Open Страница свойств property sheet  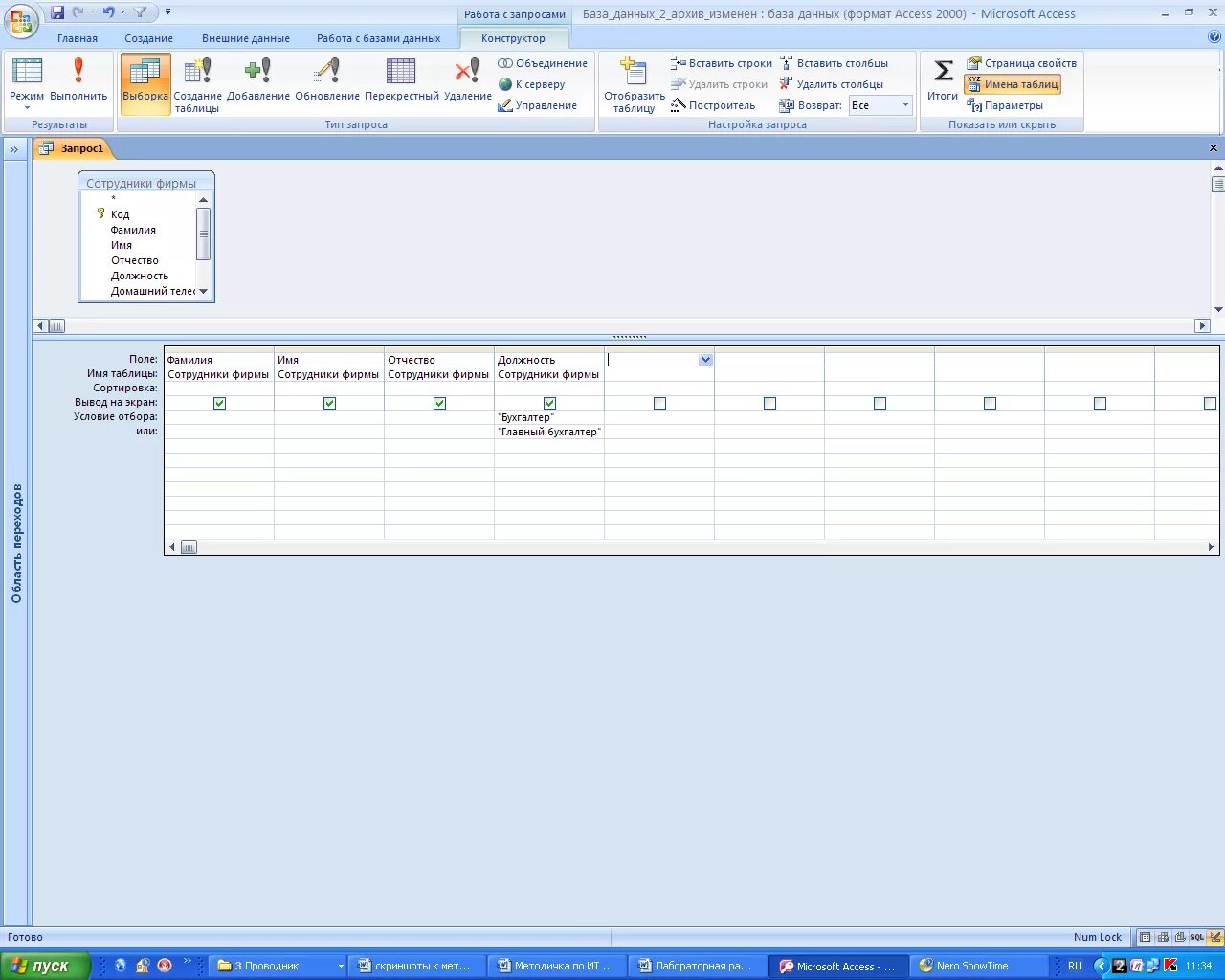pos(1021,63)
